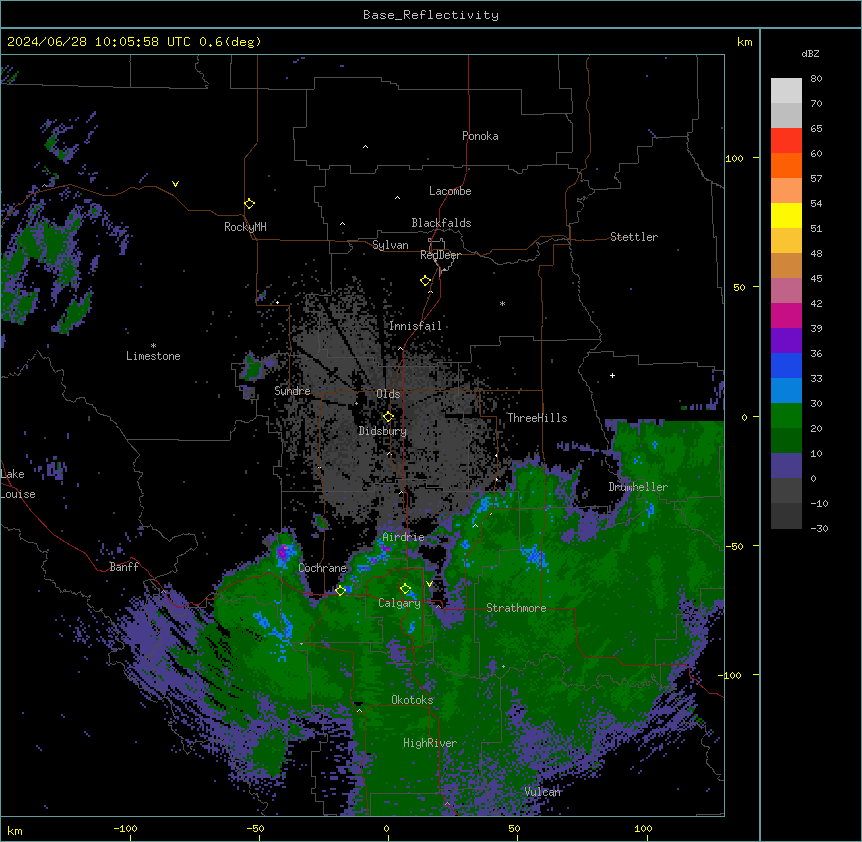Select the white plus marker north of Drumheller
The height and width of the screenshot is (842, 862).
(x=612, y=375)
